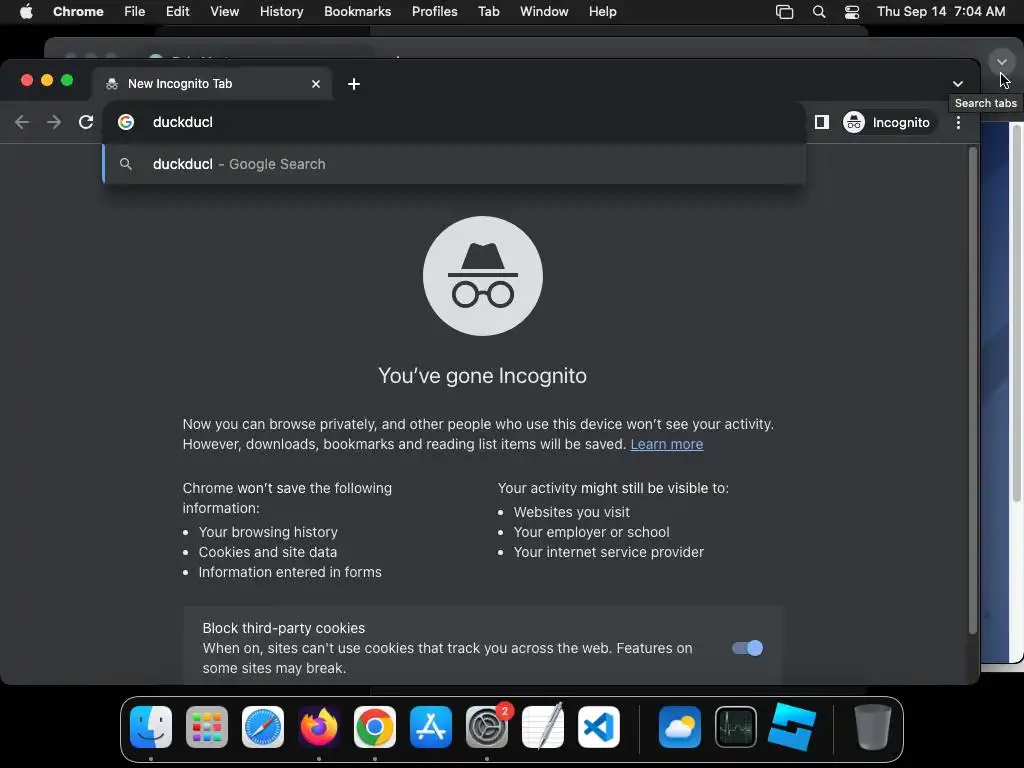Screen dimensions: 1024x768
Task: Open the Bookmarks menu
Action: (358, 12)
